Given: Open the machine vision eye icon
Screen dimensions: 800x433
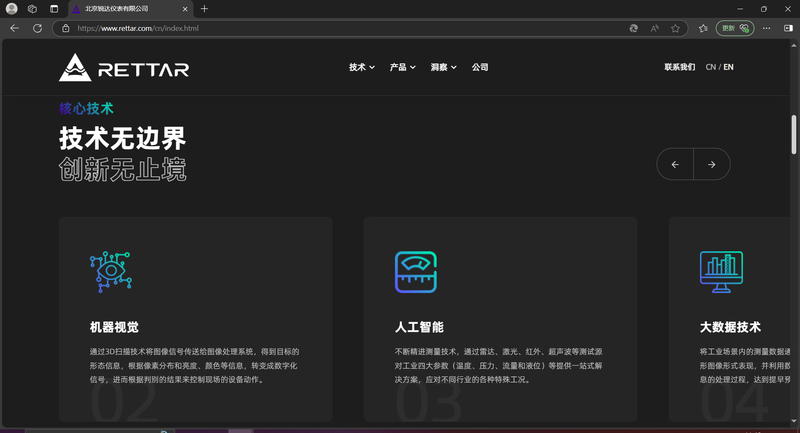Looking at the screenshot, I should [111, 272].
